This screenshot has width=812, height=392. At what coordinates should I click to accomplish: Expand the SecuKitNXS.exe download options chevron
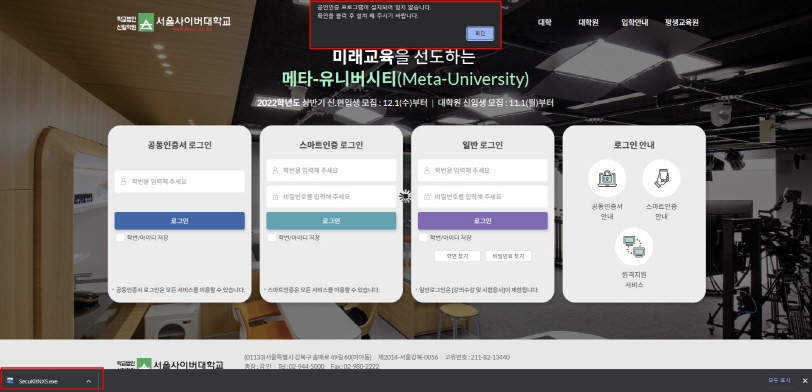[x=89, y=381]
